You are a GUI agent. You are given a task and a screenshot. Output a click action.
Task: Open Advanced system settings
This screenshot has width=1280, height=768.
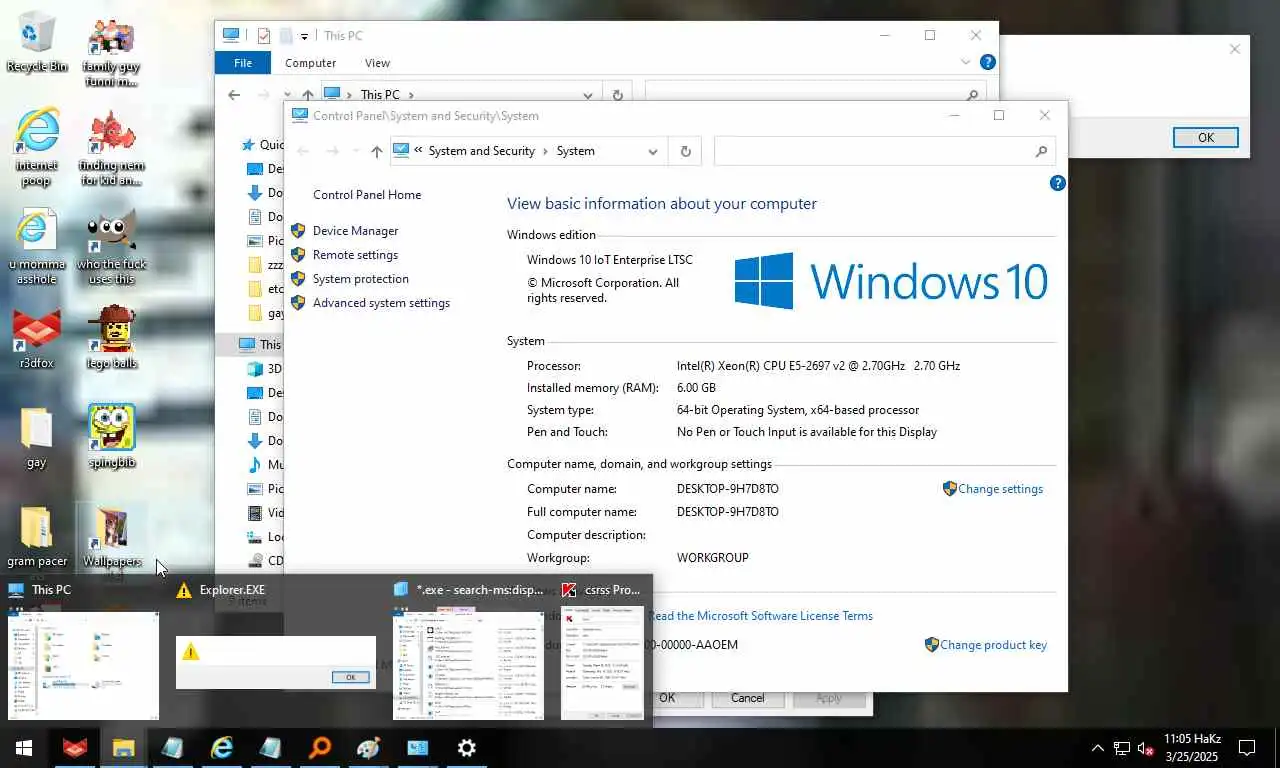tap(381, 303)
